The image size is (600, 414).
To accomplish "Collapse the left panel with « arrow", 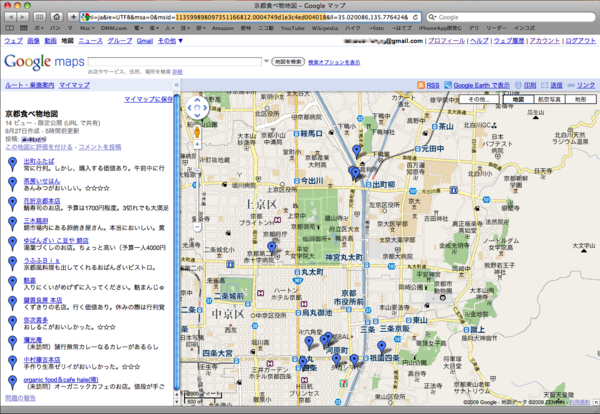I will coord(176,85).
